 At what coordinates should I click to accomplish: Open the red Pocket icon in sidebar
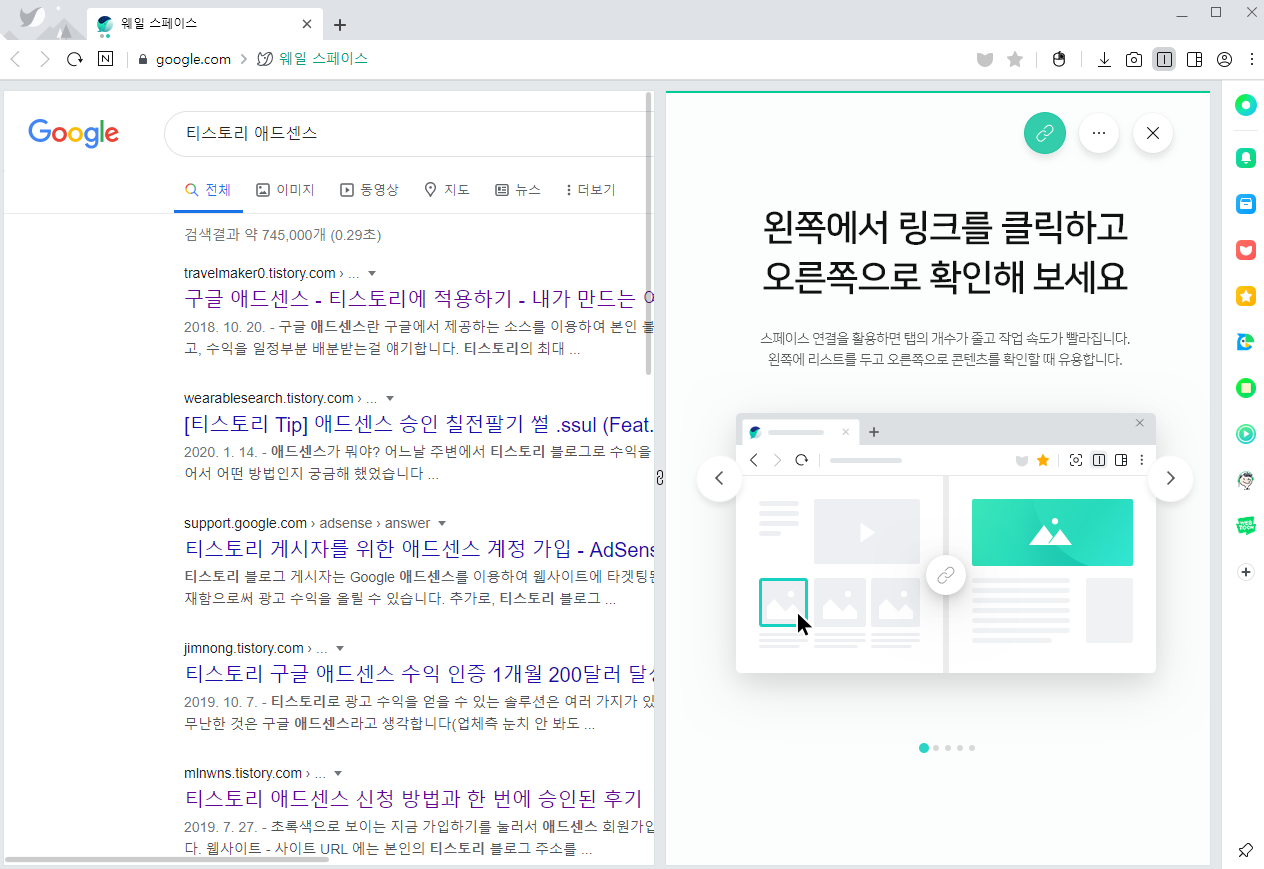coord(1245,250)
